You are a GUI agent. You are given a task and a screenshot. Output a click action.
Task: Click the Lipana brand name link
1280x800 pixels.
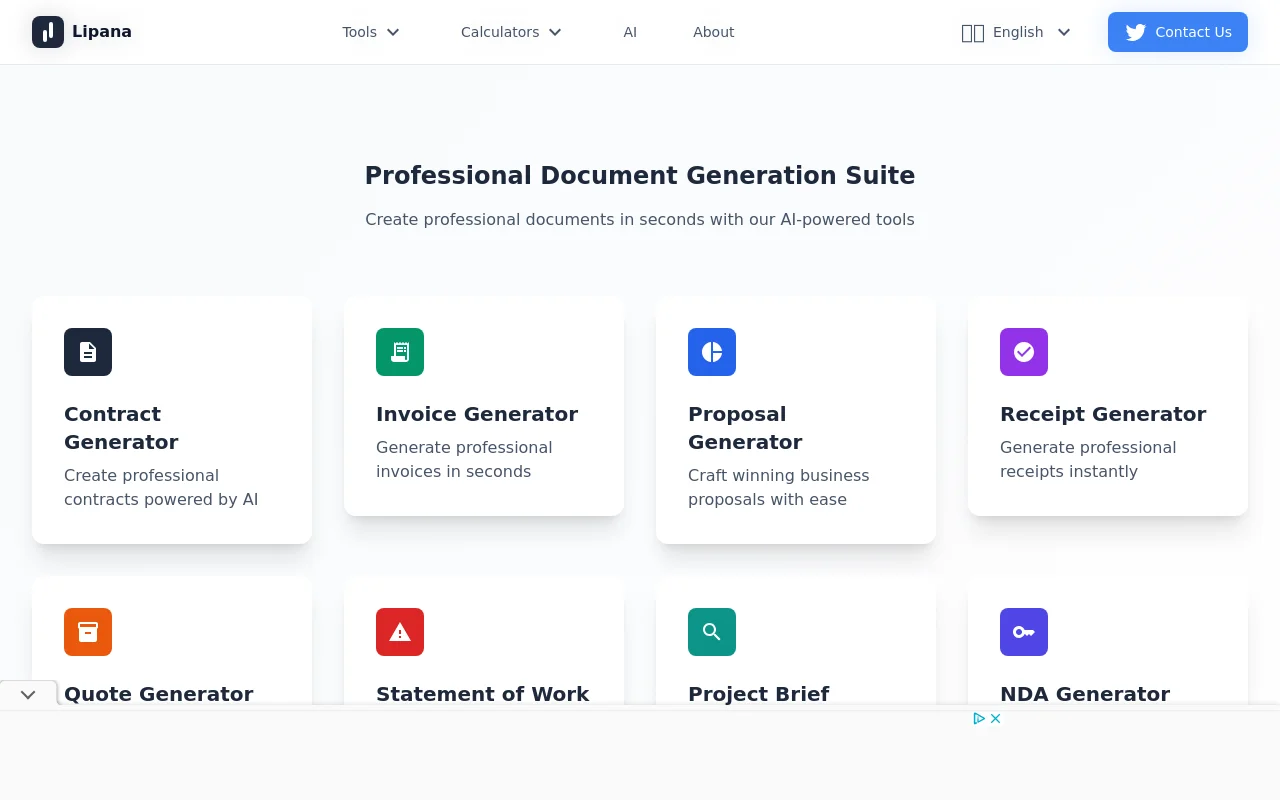click(x=102, y=32)
